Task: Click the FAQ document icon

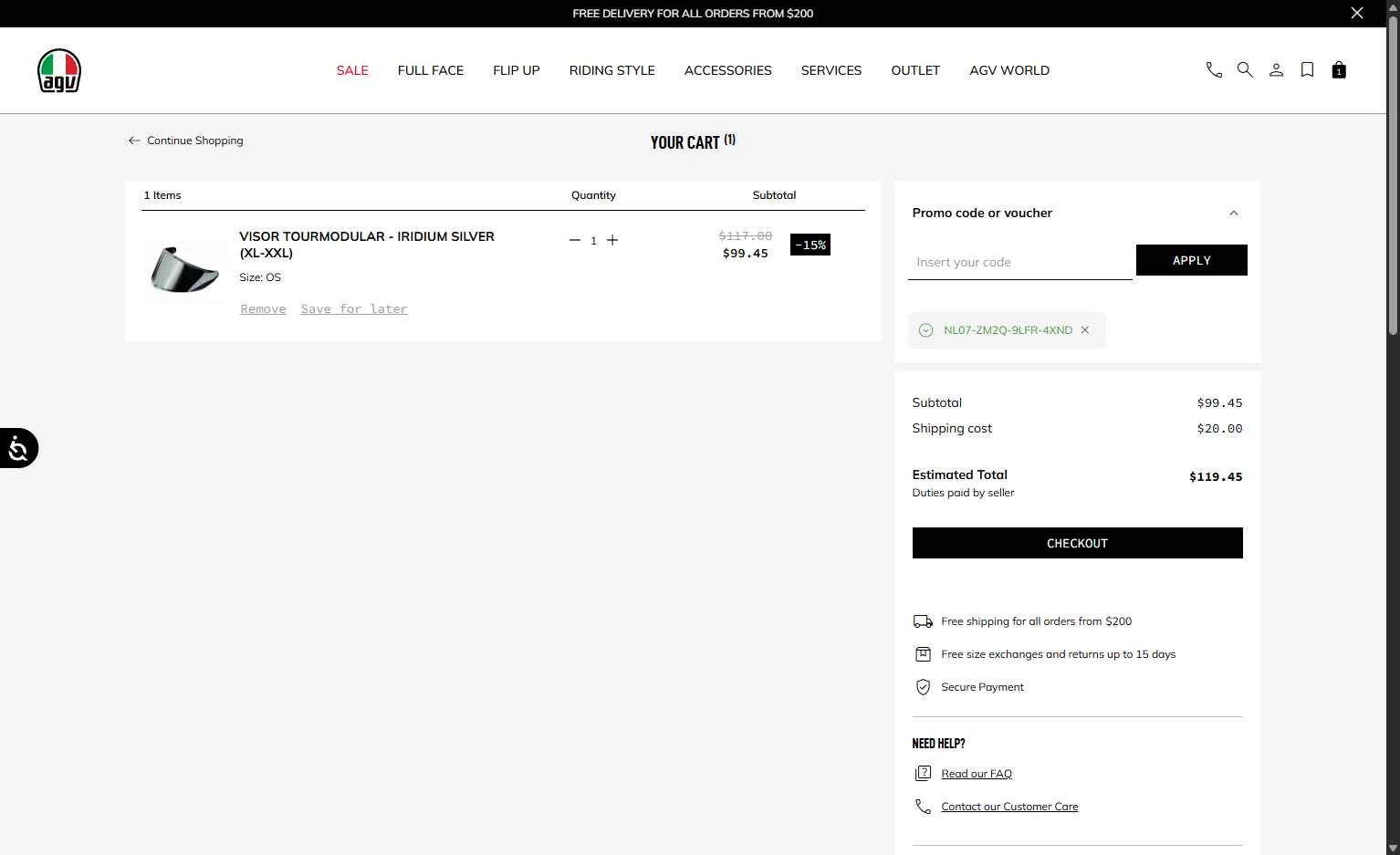Action: tap(923, 774)
